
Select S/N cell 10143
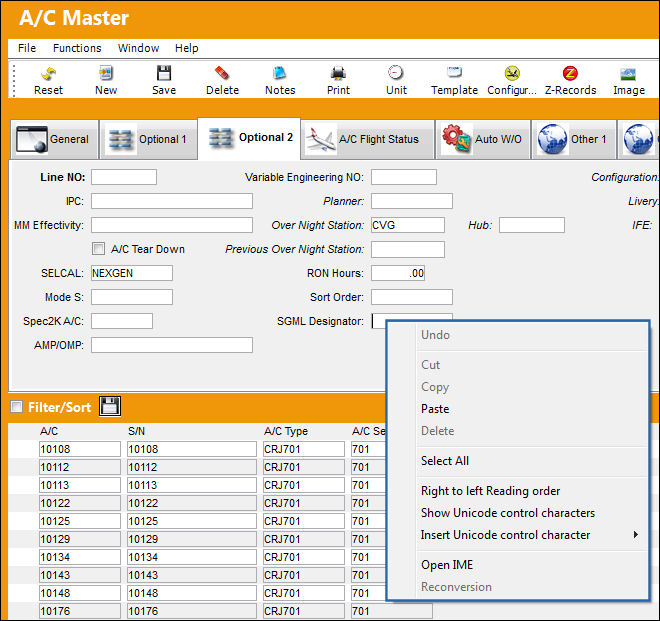192,575
